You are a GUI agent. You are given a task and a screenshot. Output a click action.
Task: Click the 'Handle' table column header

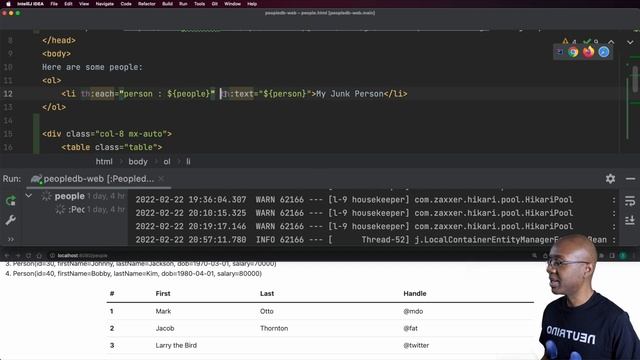click(x=415, y=293)
